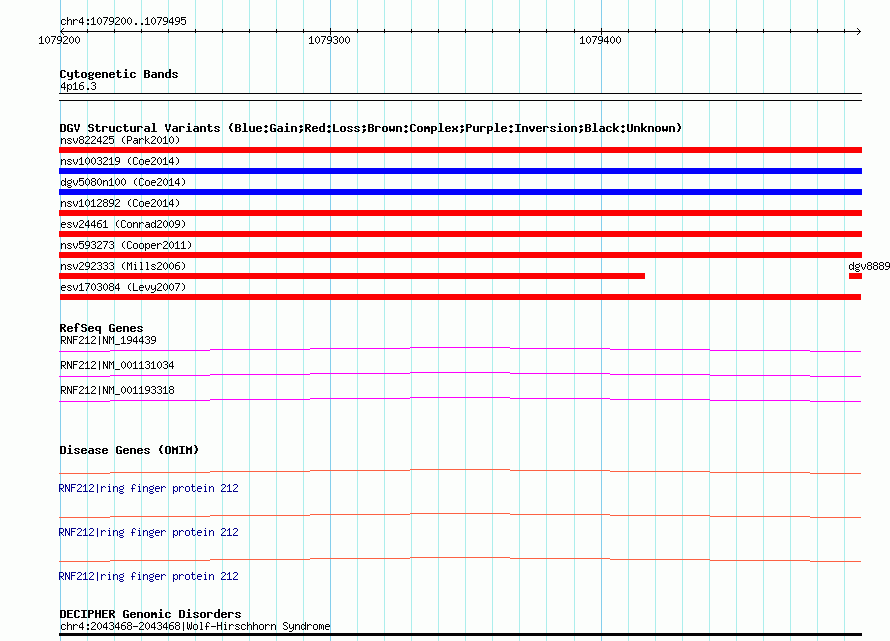Open the nsv593273 (Cooper2011) variant label

[126, 245]
